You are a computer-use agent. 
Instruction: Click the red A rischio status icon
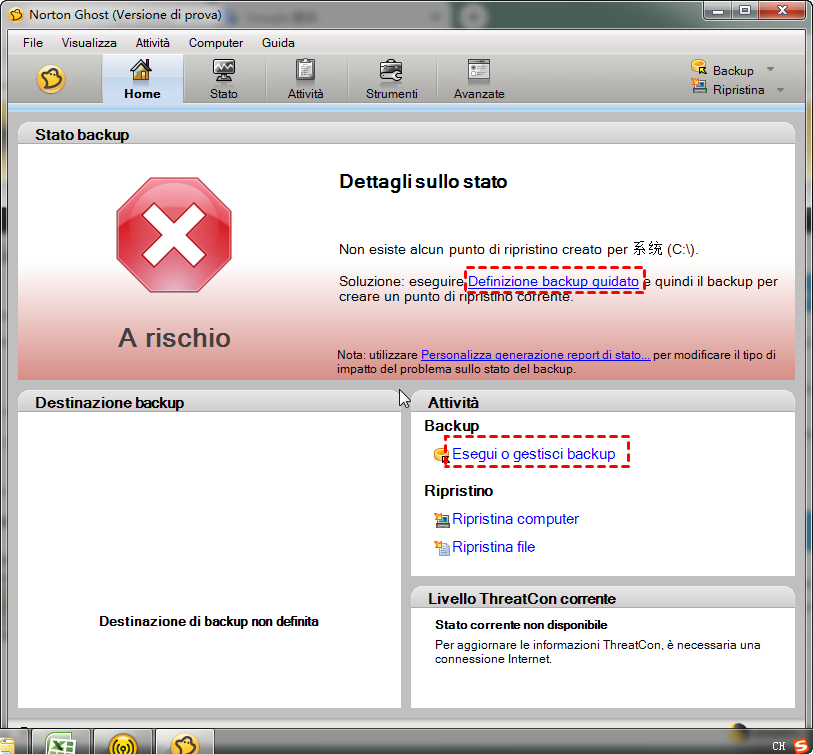tap(174, 235)
